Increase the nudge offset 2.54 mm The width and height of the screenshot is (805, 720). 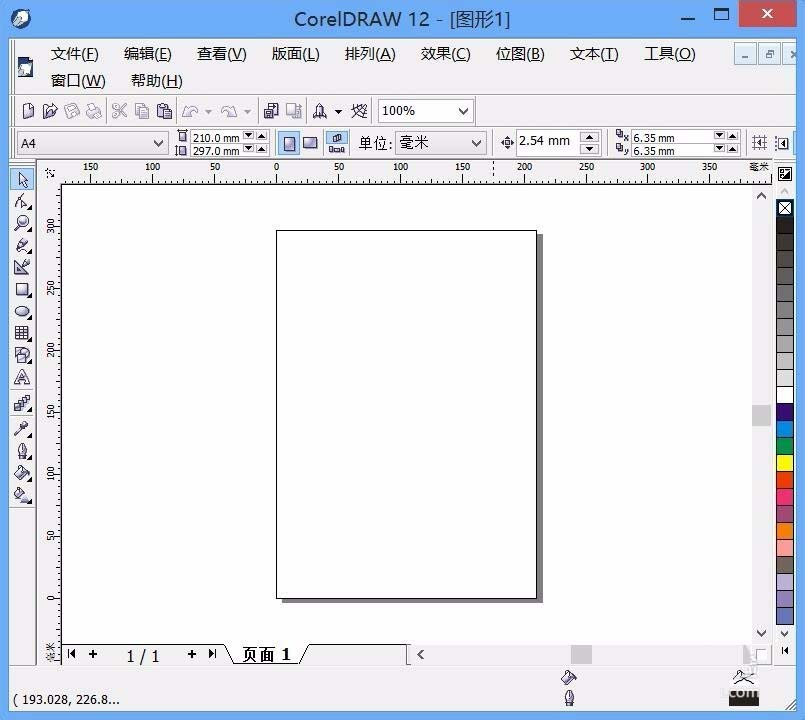coord(589,137)
